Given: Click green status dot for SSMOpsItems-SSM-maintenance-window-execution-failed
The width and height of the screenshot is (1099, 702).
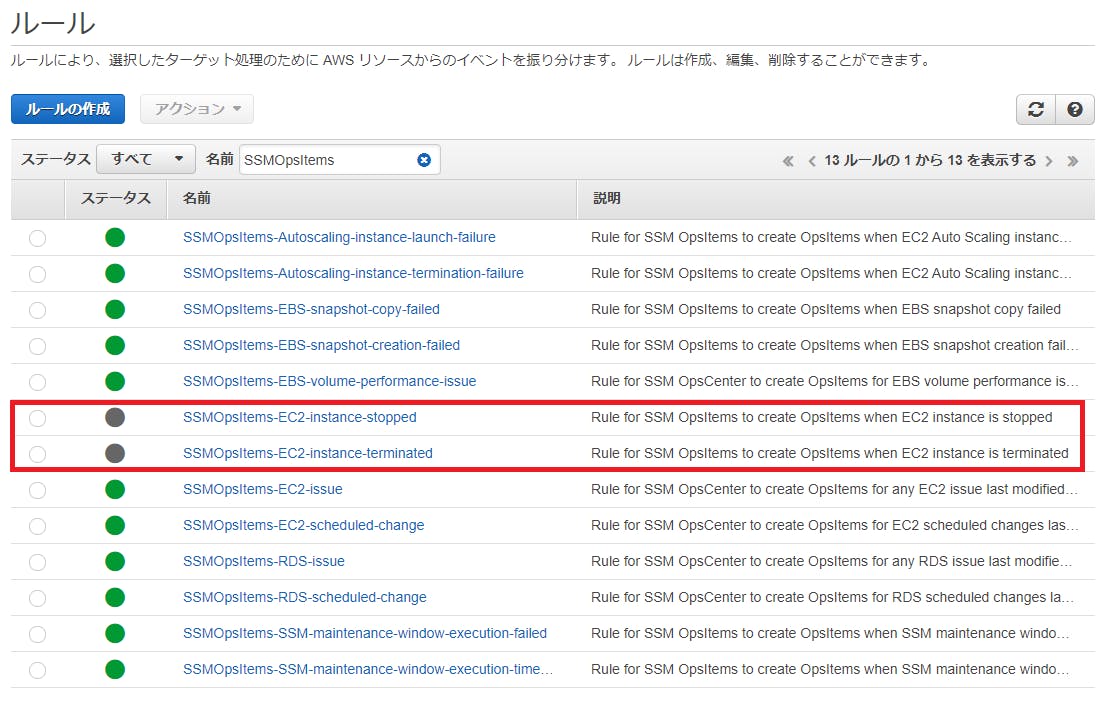Looking at the screenshot, I should pyautogui.click(x=115, y=633).
